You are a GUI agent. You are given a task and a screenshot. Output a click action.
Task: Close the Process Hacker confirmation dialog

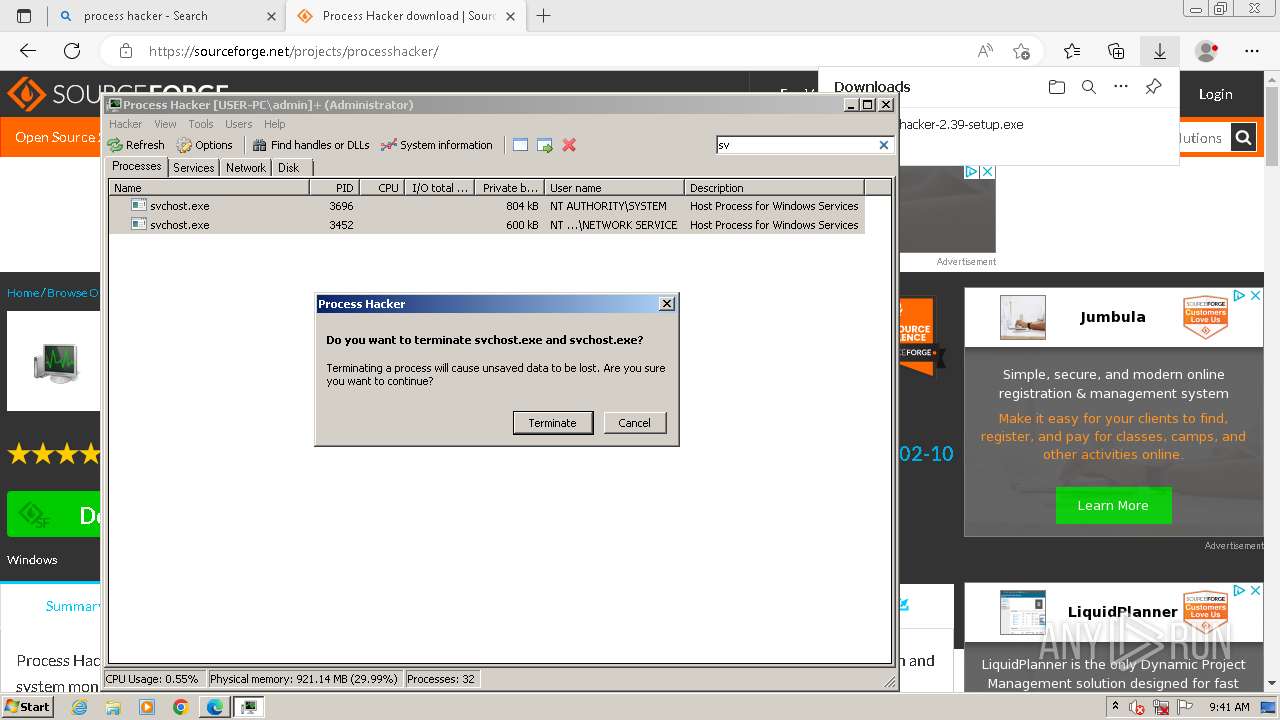click(x=667, y=304)
